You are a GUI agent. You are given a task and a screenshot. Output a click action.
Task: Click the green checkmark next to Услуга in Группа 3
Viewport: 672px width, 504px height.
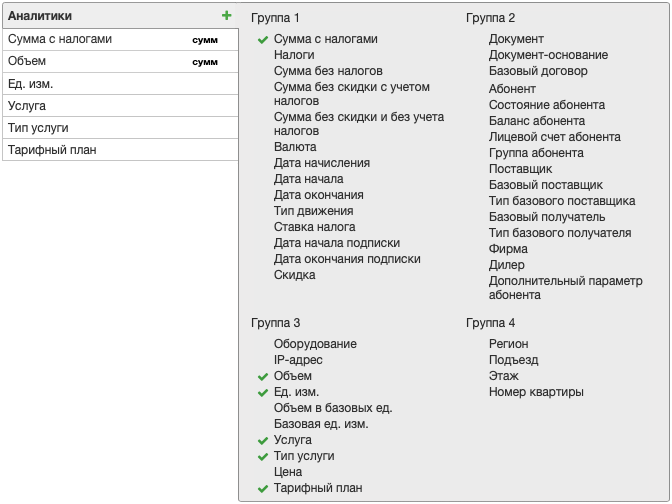click(263, 441)
